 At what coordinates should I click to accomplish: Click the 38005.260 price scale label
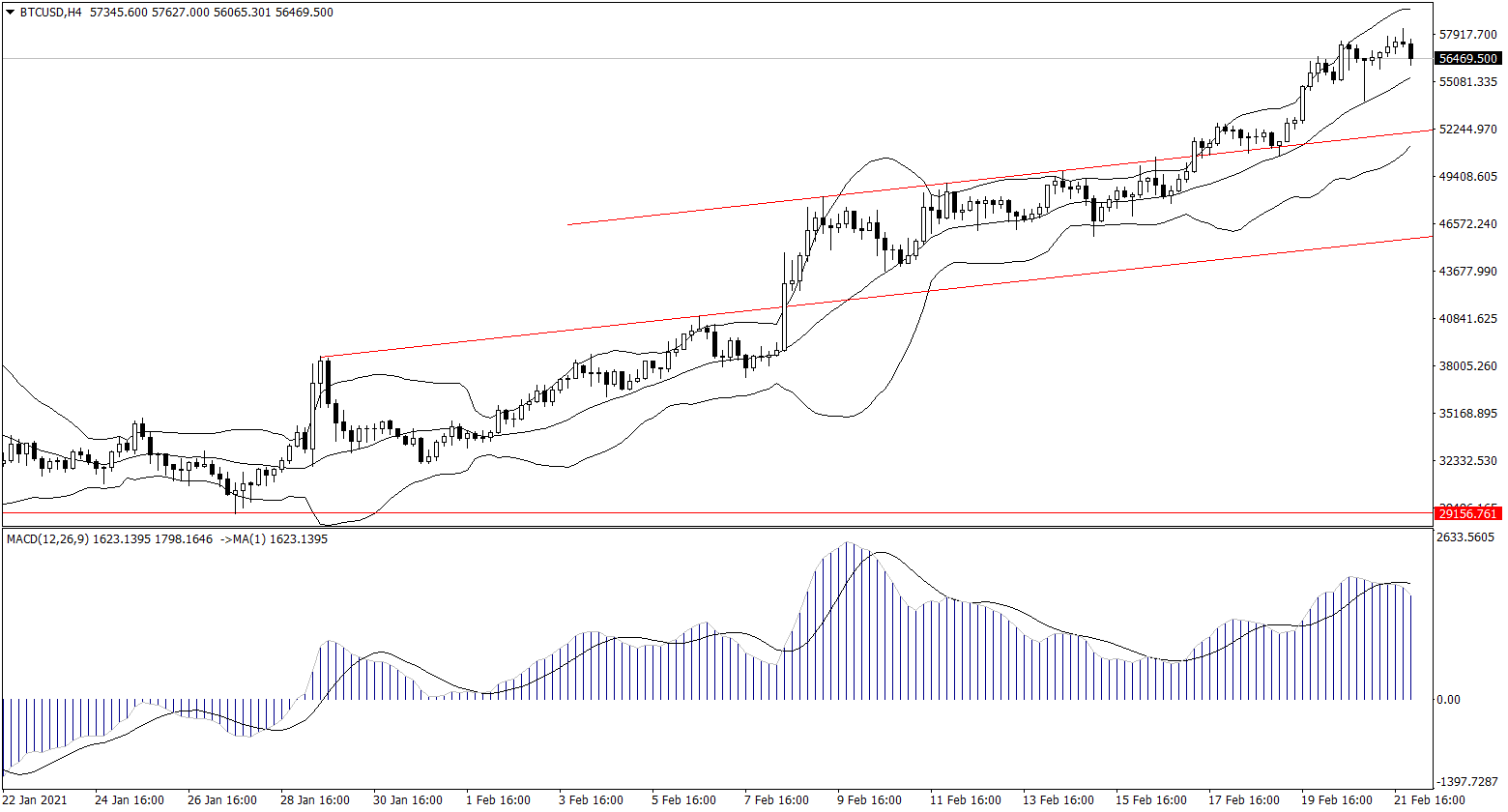coord(1467,366)
